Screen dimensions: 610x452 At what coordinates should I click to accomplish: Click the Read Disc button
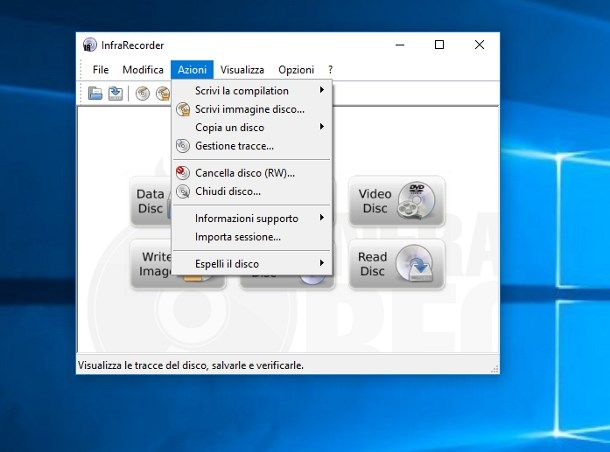pos(397,264)
